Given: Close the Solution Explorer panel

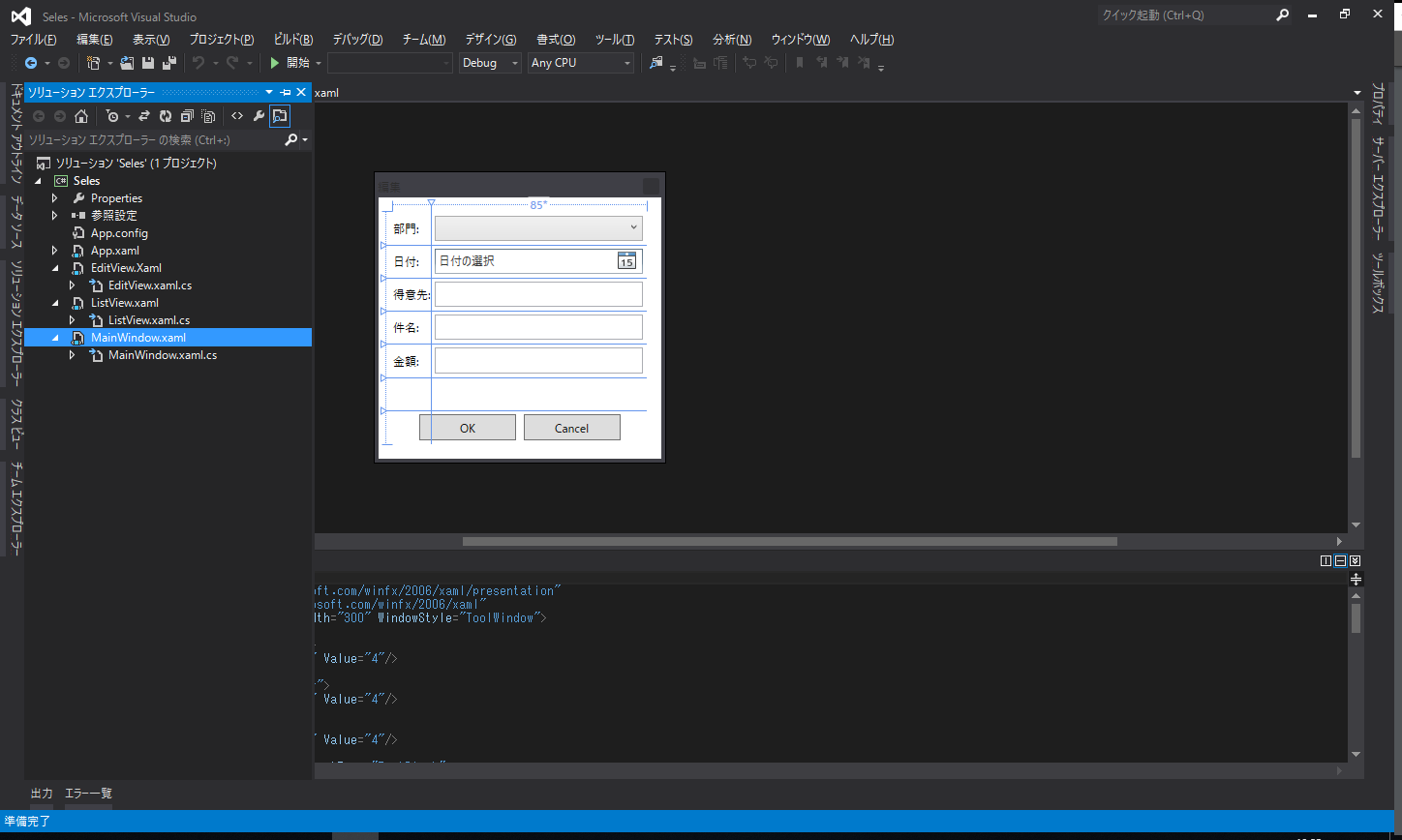Looking at the screenshot, I should click(x=301, y=92).
